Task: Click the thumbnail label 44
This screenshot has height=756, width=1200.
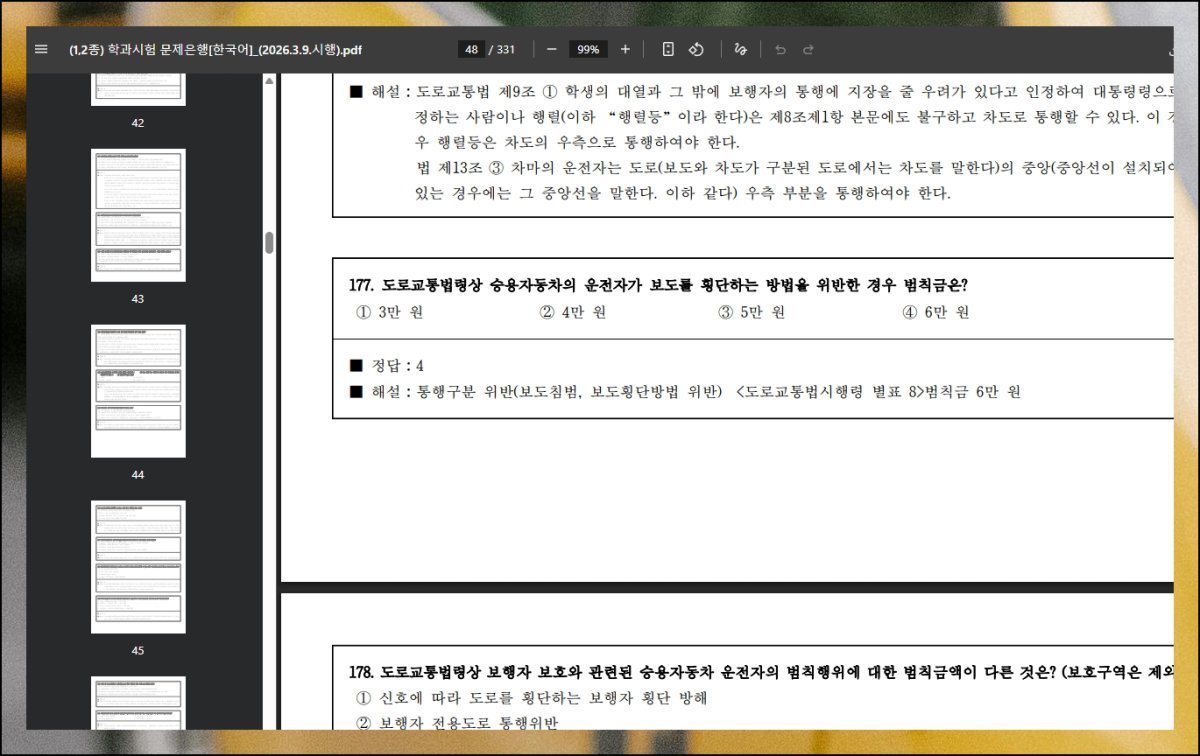Action: 138,475
